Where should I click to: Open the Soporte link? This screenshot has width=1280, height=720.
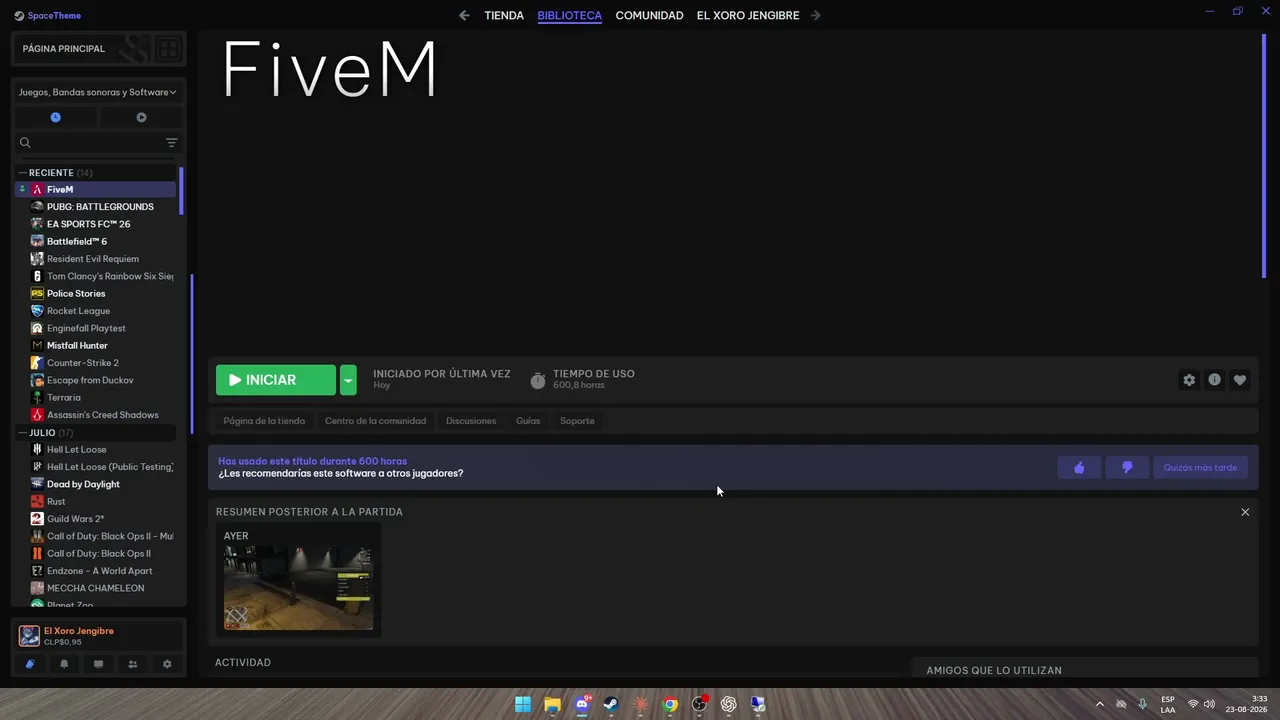[x=577, y=421]
